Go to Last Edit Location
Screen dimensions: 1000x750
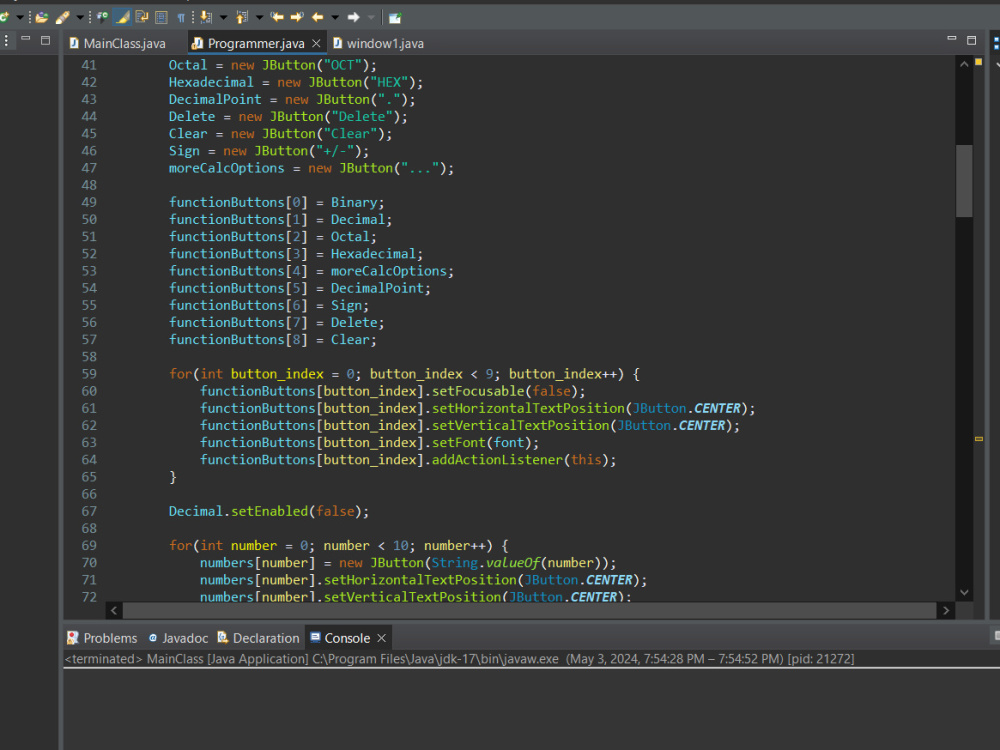click(277, 17)
